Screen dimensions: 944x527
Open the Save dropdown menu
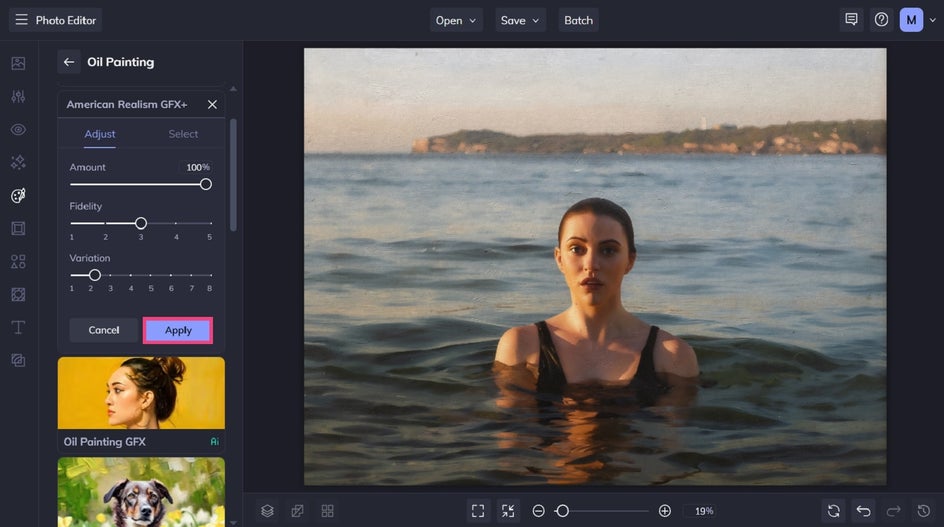tap(520, 20)
